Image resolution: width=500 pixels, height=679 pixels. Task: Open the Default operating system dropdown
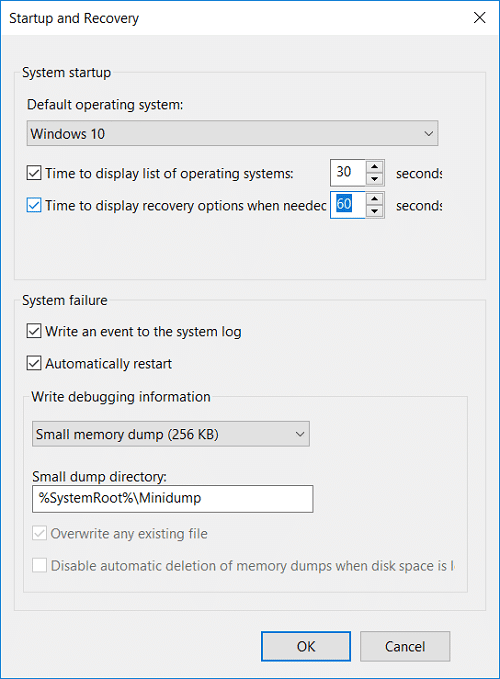coord(232,133)
